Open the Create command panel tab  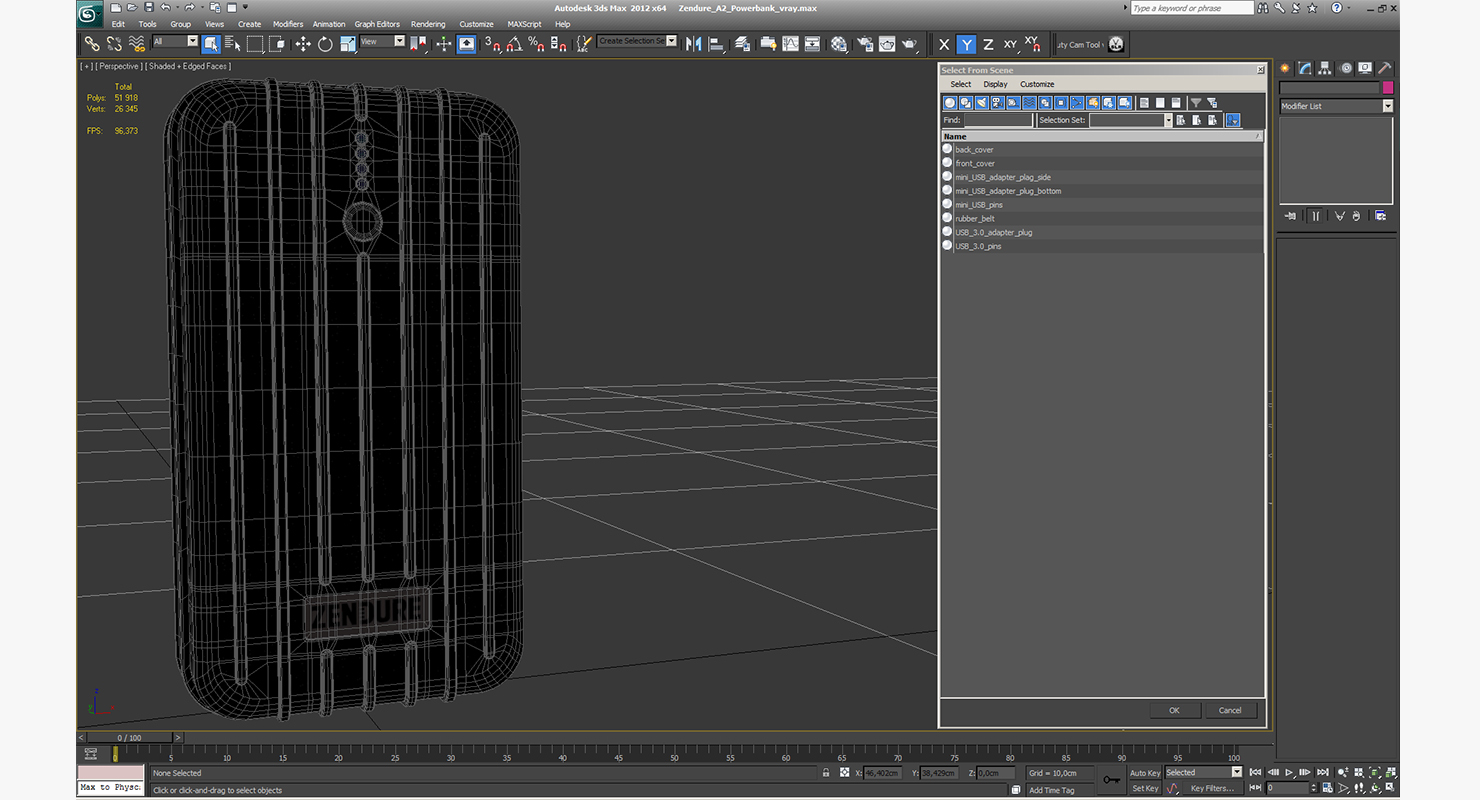point(1285,68)
